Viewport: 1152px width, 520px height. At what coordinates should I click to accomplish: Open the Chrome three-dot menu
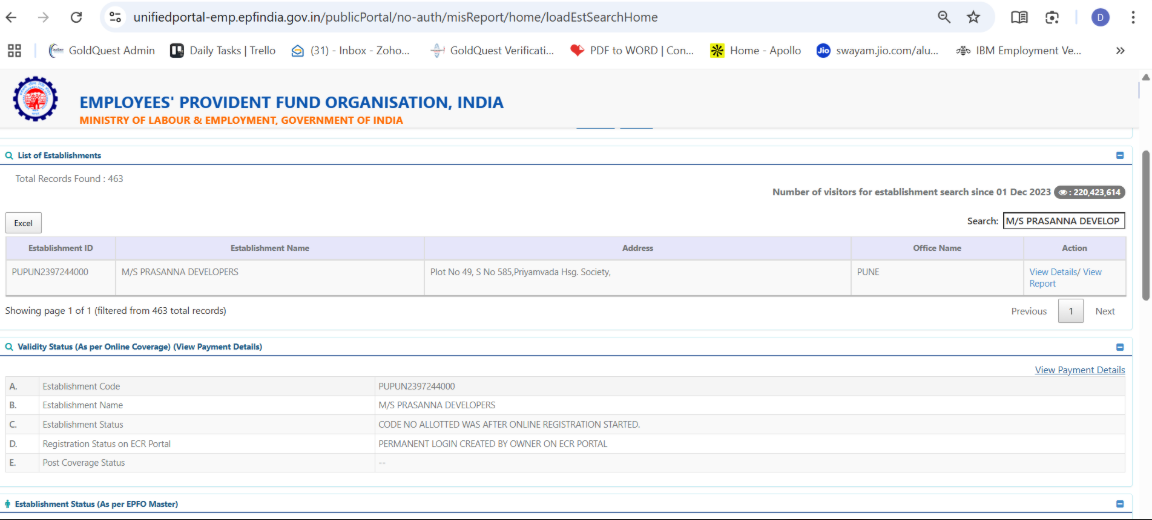(1133, 17)
